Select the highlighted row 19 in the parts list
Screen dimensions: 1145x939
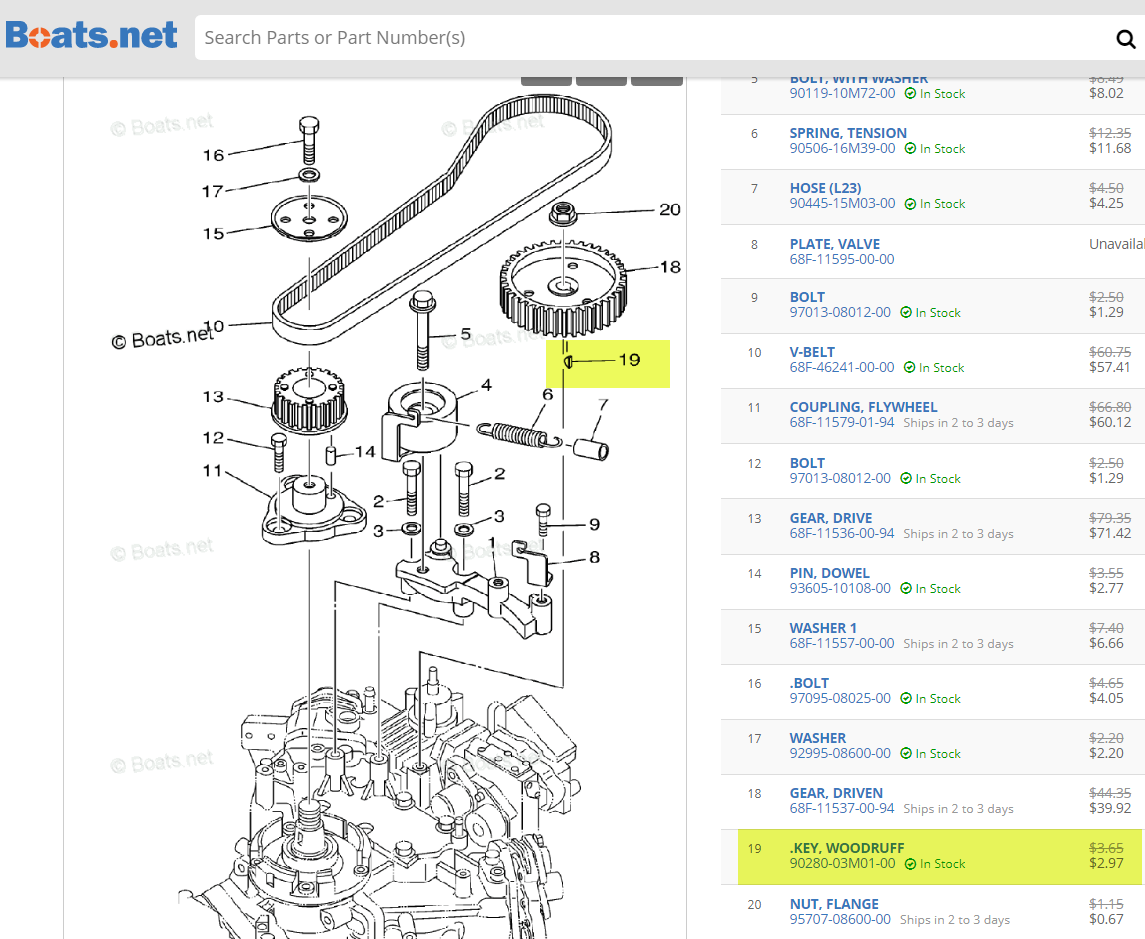(x=930, y=857)
